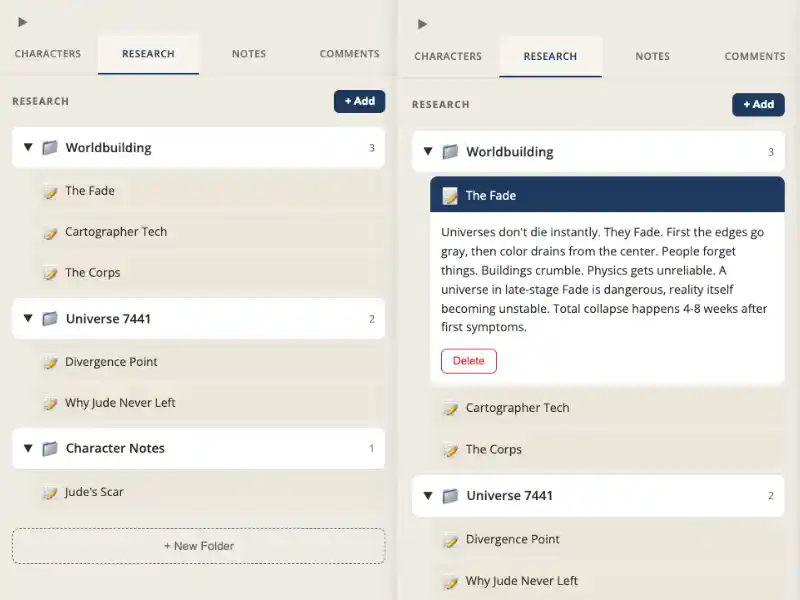Collapse the Universe 7441 folder in the right panel
This screenshot has height=600, width=800.
pos(428,496)
